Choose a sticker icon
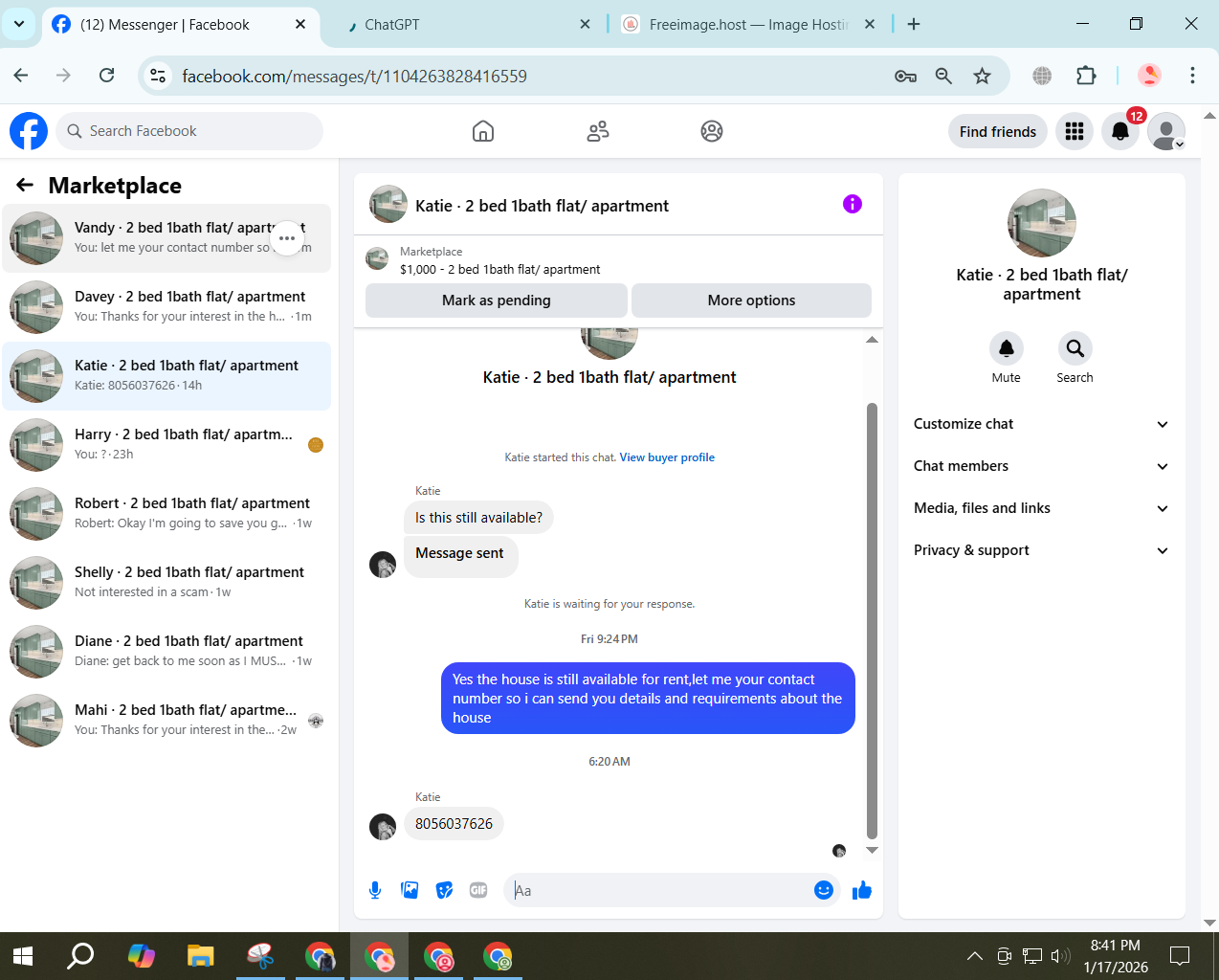This screenshot has width=1219, height=980. coord(444,890)
